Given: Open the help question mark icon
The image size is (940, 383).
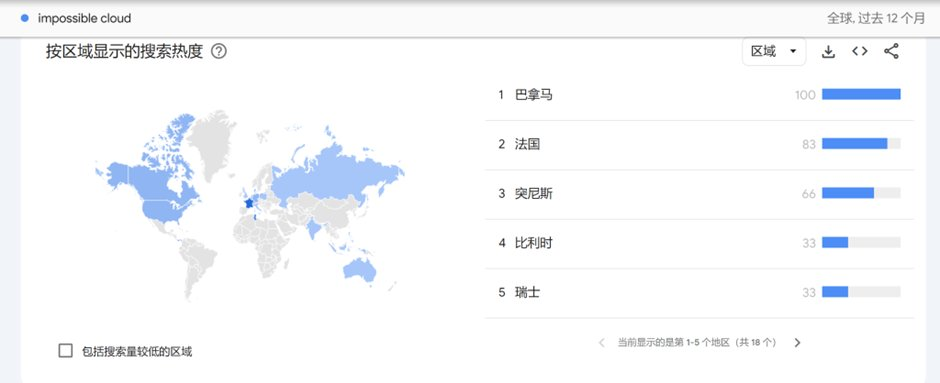Looking at the screenshot, I should point(219,52).
